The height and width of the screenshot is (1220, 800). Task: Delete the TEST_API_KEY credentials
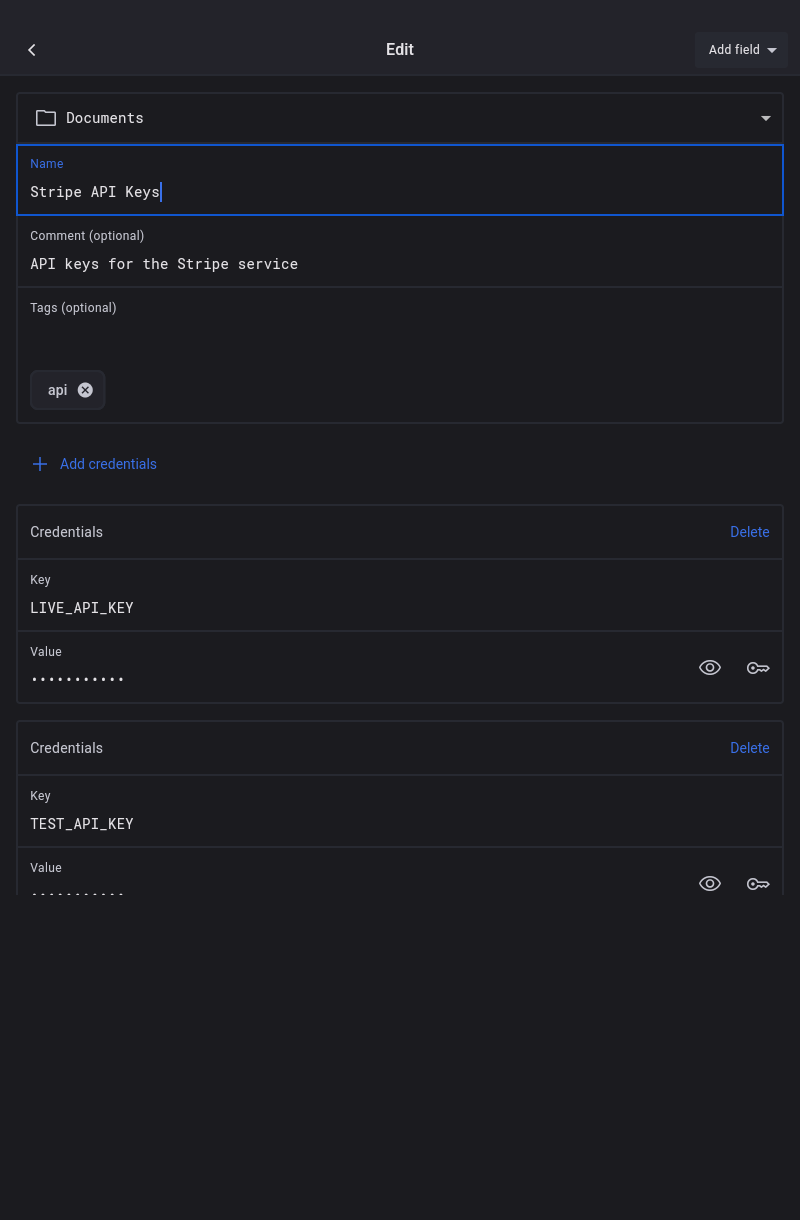[749, 748]
